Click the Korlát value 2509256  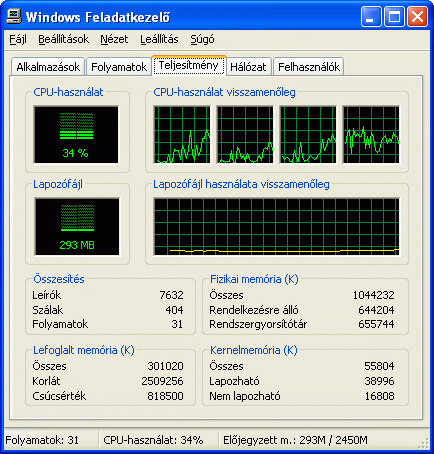pyautogui.click(x=162, y=381)
